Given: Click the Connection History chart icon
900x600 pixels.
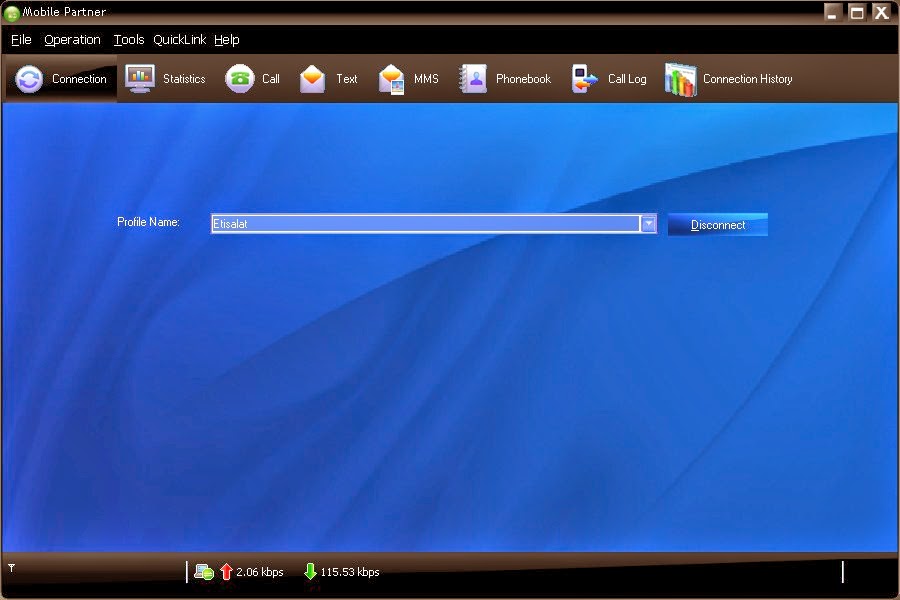Looking at the screenshot, I should [681, 79].
